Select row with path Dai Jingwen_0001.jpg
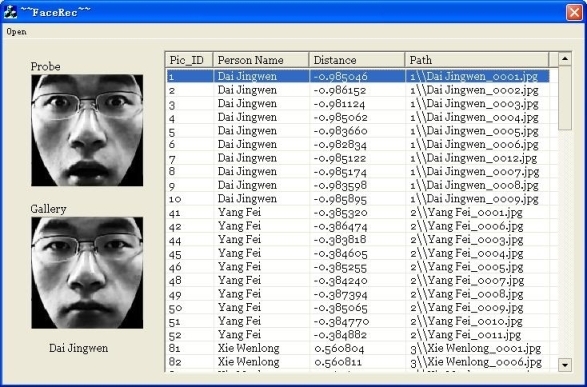 [x=358, y=76]
